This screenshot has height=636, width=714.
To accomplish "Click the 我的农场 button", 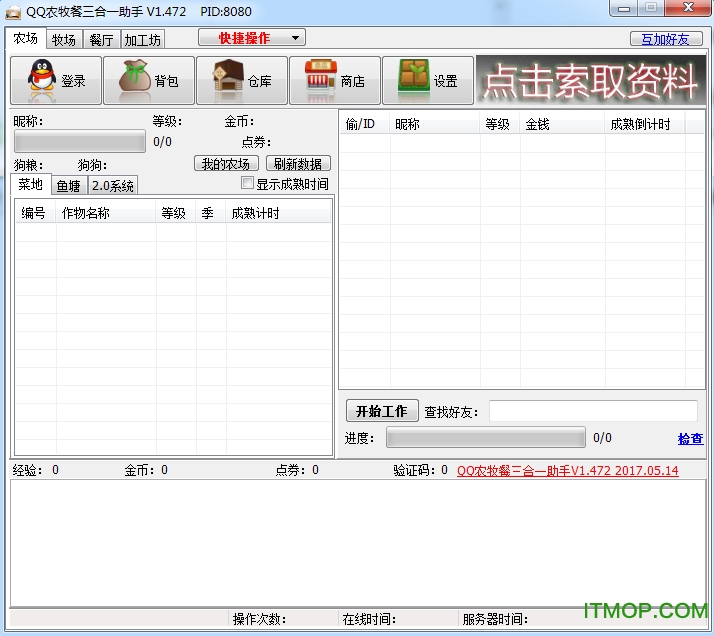I will coord(226,164).
